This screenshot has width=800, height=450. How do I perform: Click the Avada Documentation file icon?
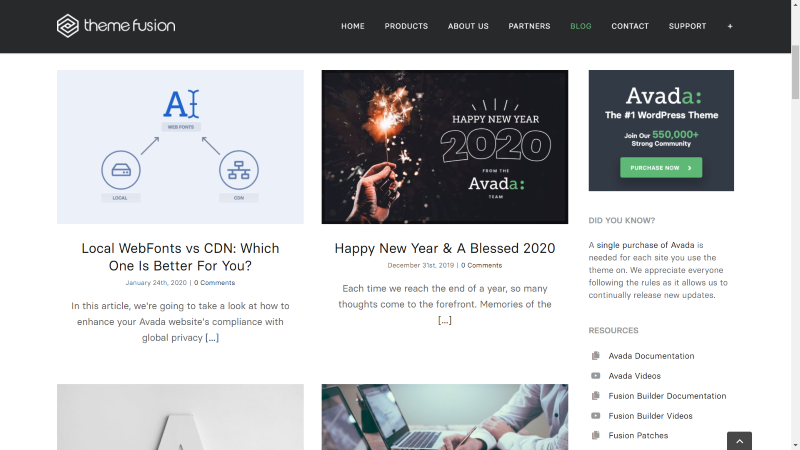pyautogui.click(x=595, y=356)
